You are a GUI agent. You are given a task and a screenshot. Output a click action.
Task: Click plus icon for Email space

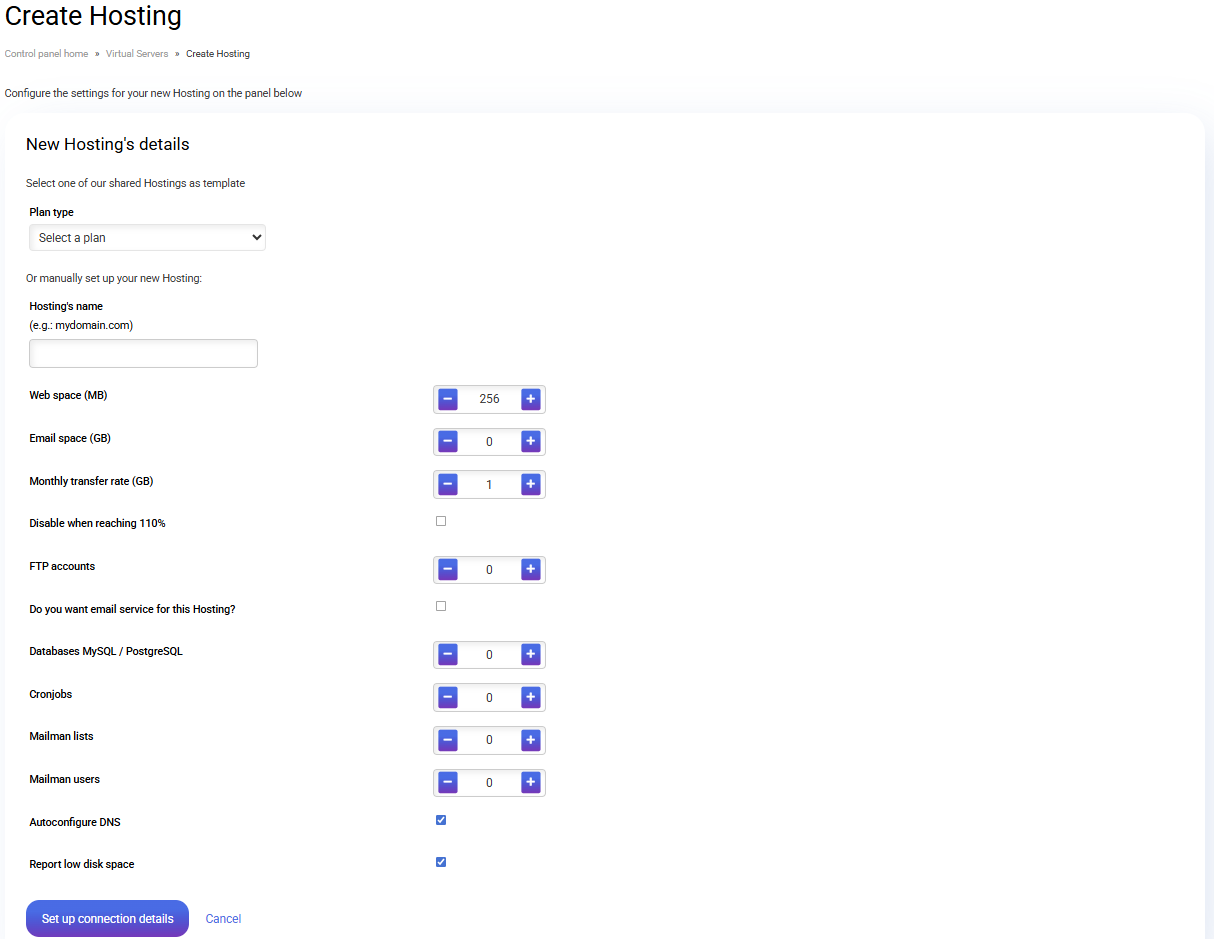(530, 441)
